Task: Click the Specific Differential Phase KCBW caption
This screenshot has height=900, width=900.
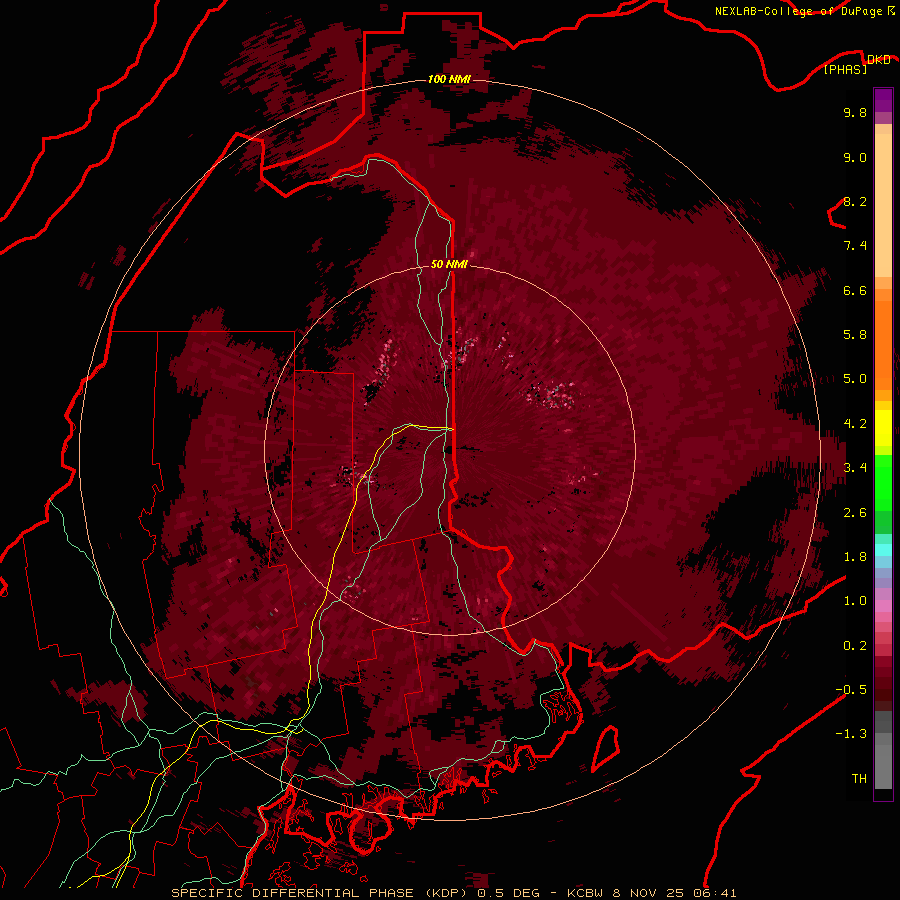Action: [x=453, y=893]
